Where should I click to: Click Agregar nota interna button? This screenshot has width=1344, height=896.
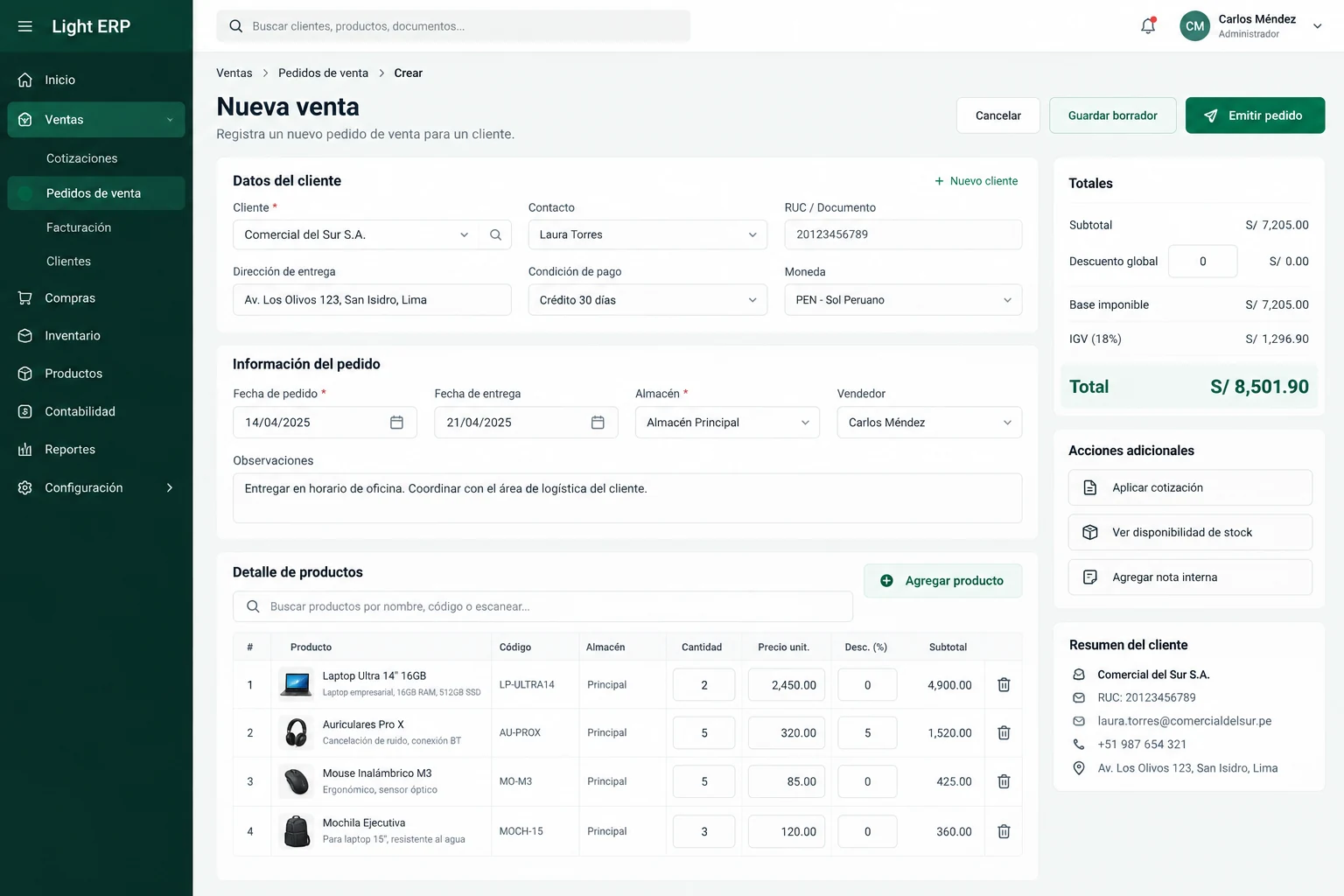tap(1190, 577)
